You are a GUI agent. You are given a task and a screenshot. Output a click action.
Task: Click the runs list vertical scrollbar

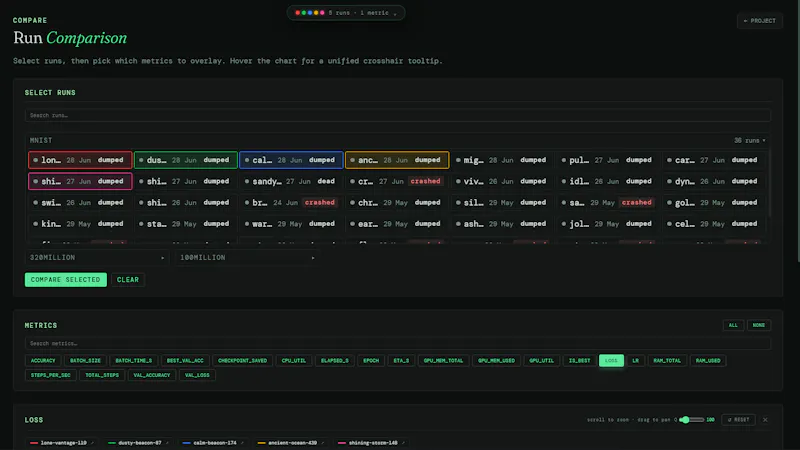click(769, 184)
